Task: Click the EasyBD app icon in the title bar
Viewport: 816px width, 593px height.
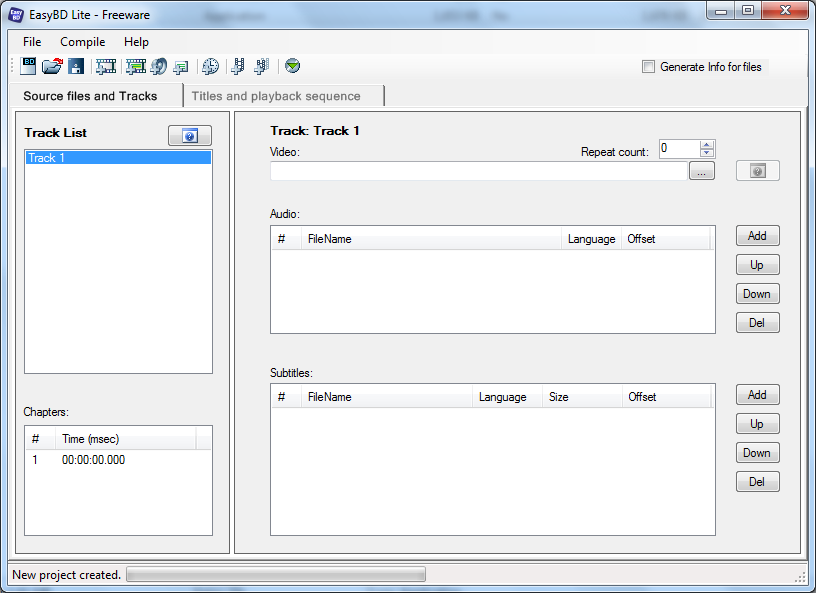Action: click(16, 15)
